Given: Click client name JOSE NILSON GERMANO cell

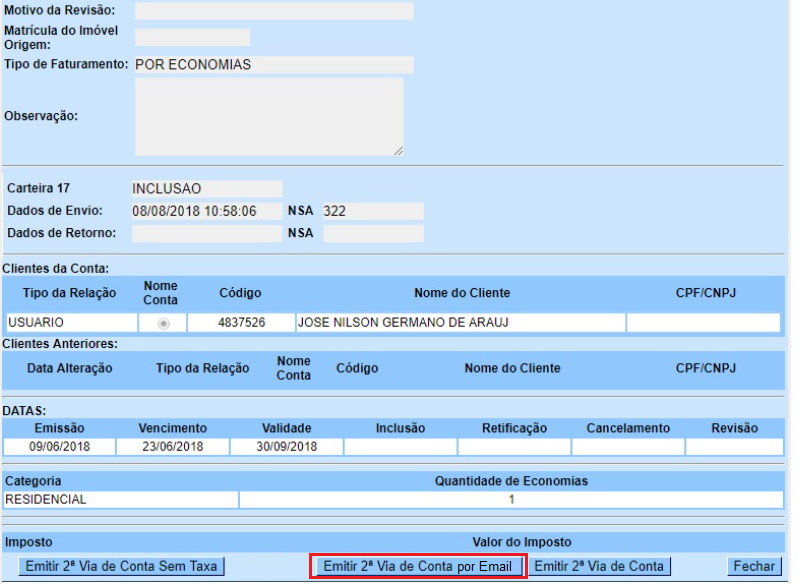Looking at the screenshot, I should pyautogui.click(x=459, y=323).
